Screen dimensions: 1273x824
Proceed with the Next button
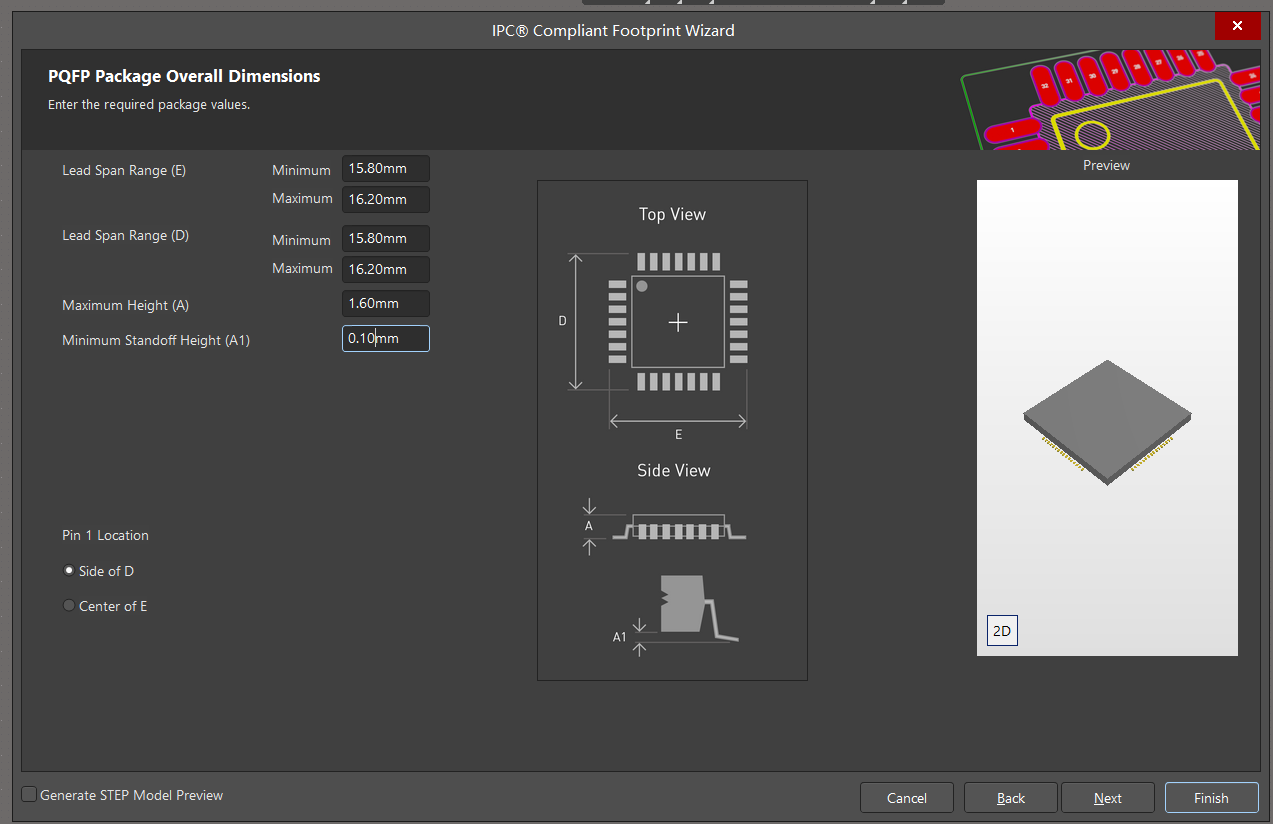(1108, 797)
